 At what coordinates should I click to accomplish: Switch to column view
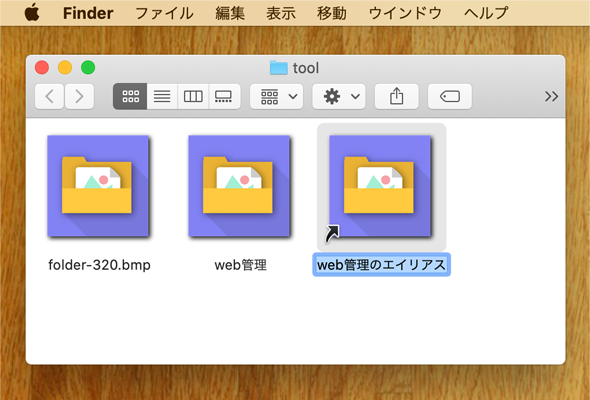tap(193, 96)
